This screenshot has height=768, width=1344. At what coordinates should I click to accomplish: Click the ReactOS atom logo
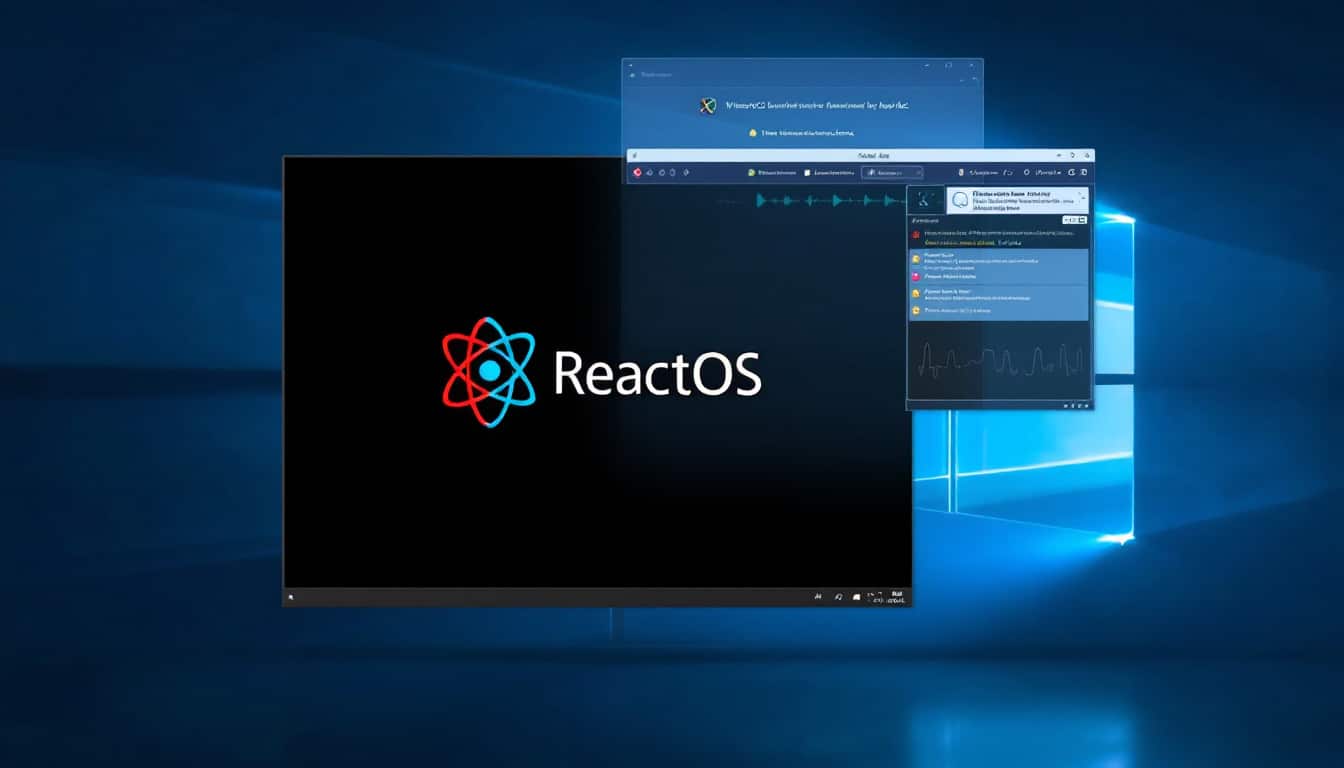tap(489, 372)
